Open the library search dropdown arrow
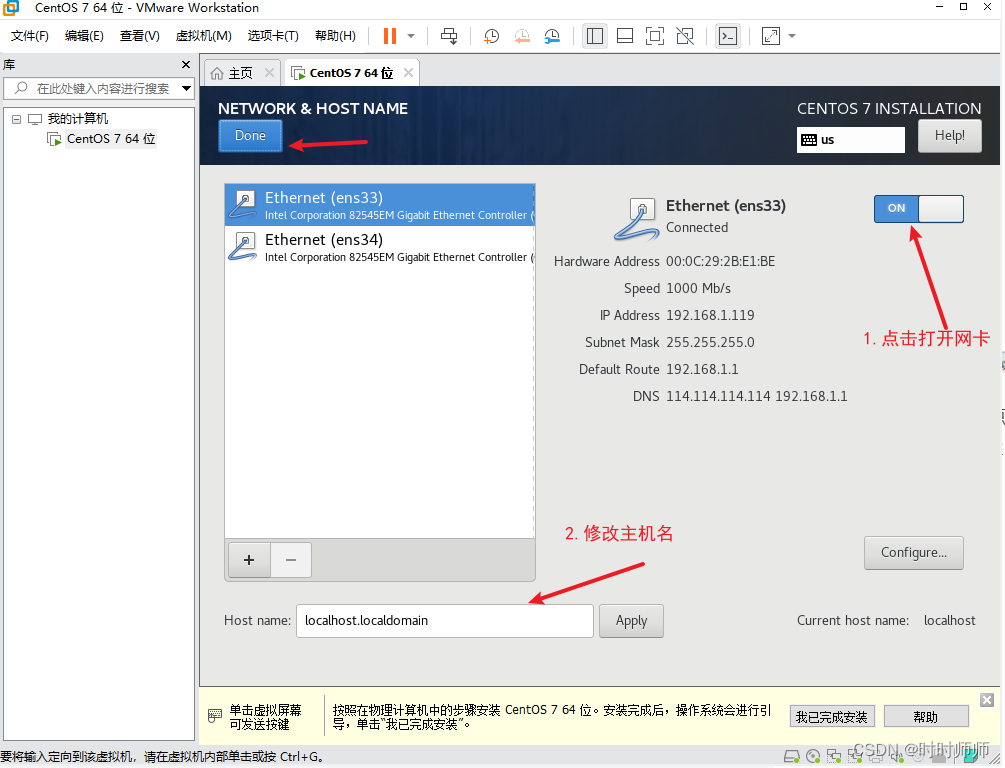 (x=187, y=88)
